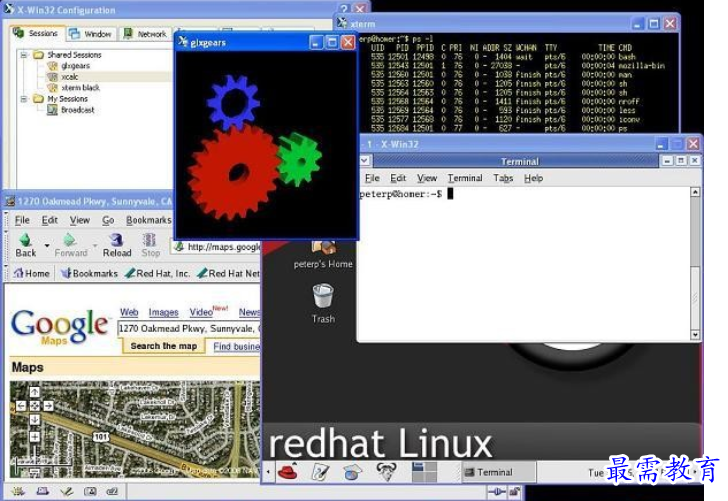This screenshot has height=501, width=728.
Task: Launch the pen-and-paper application on panel
Action: click(x=320, y=472)
